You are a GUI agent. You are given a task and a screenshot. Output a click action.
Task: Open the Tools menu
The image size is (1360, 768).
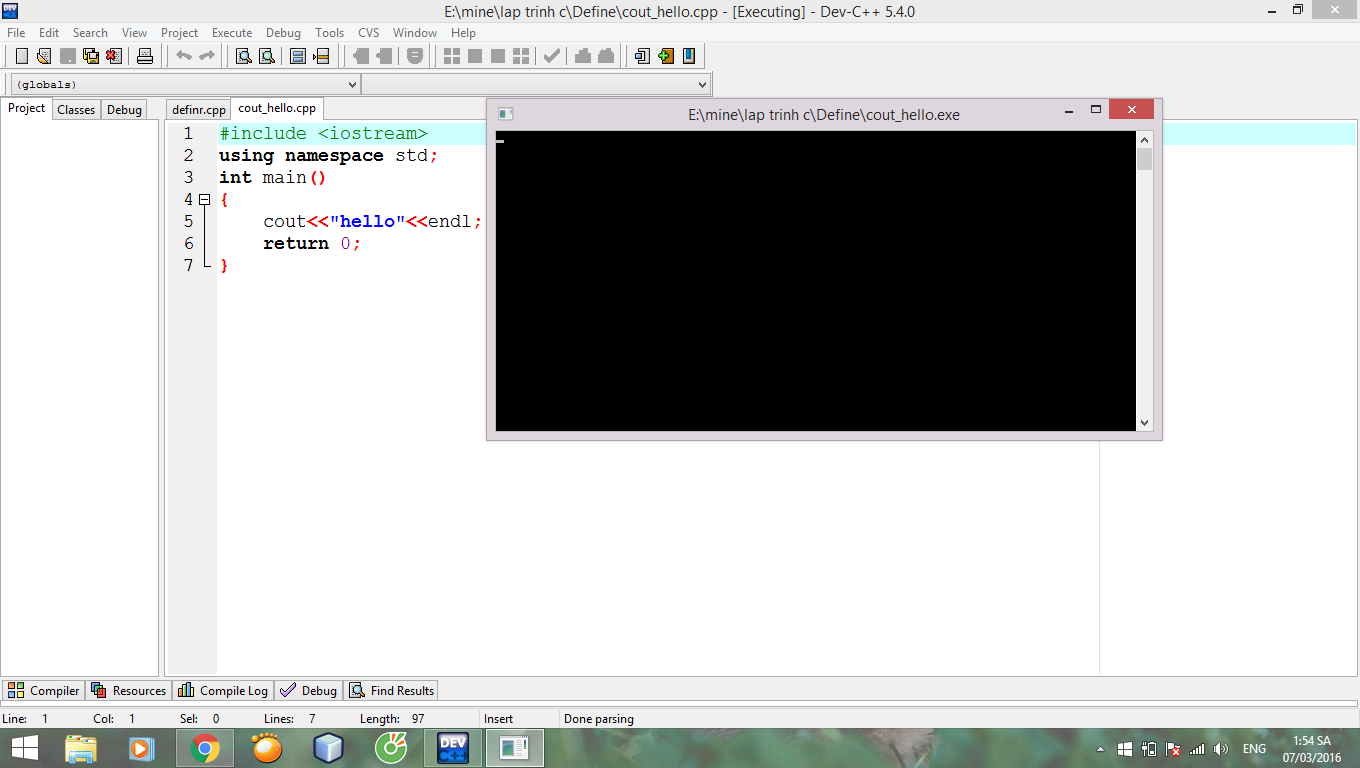click(329, 33)
